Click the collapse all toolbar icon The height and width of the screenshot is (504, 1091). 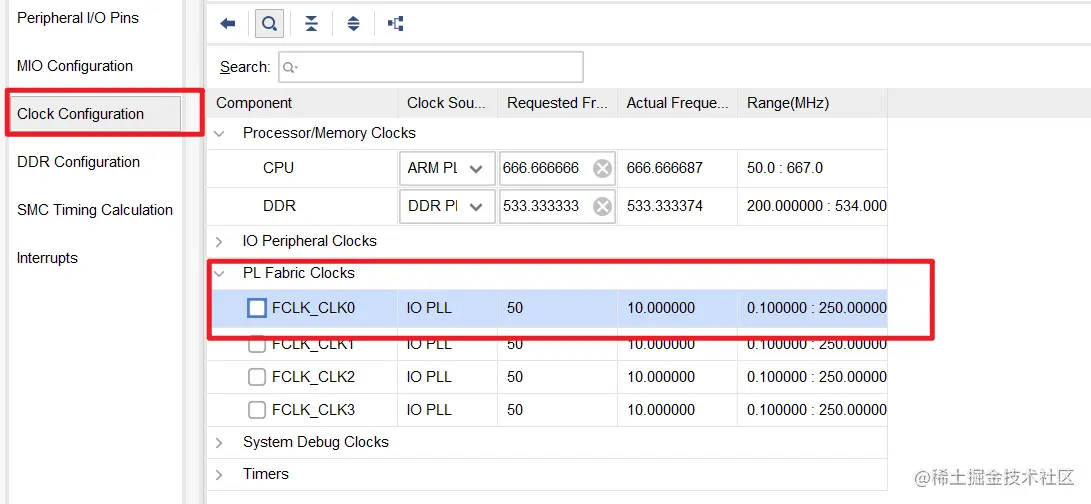312,24
